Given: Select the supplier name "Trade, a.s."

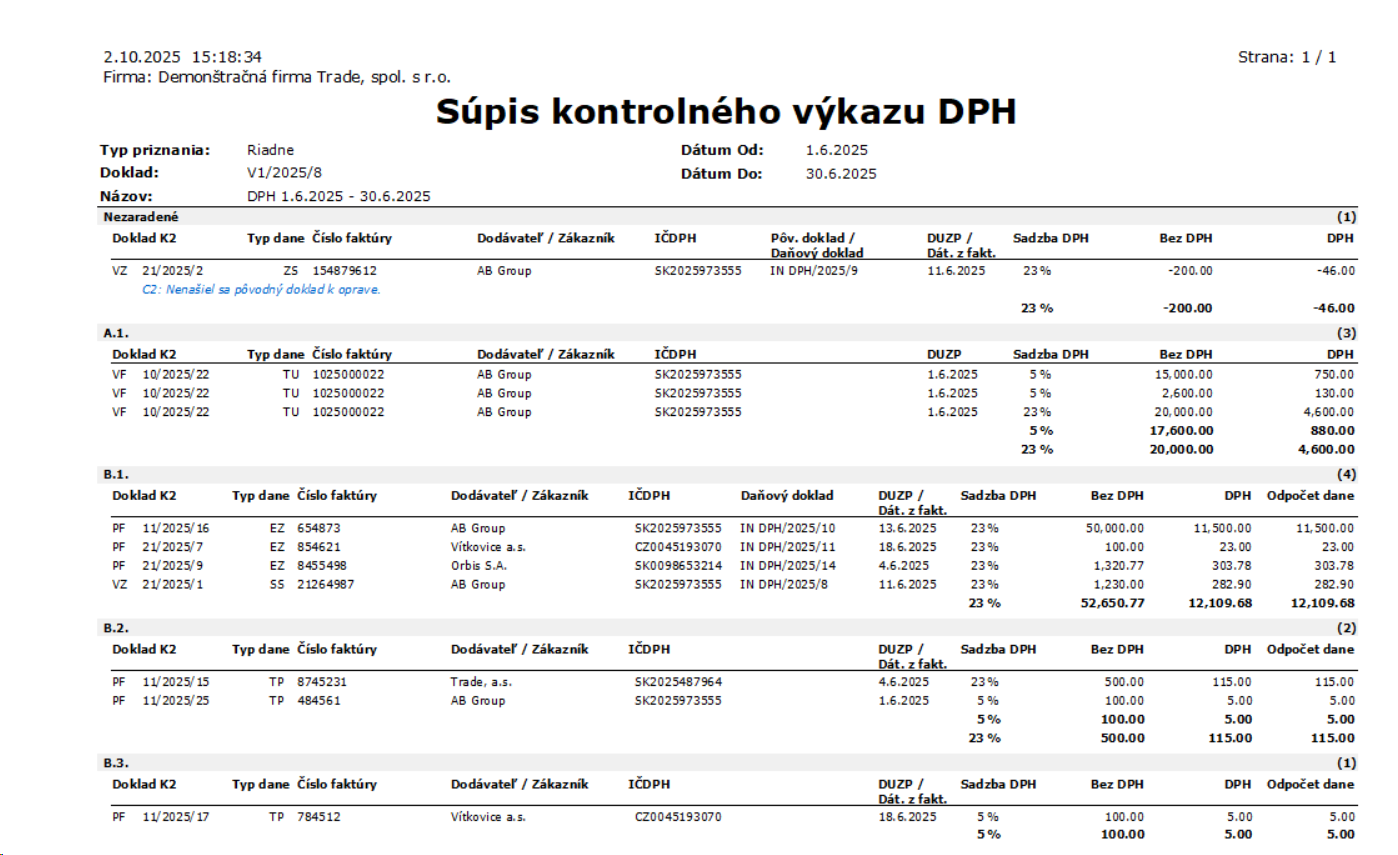Looking at the screenshot, I should point(481,682).
